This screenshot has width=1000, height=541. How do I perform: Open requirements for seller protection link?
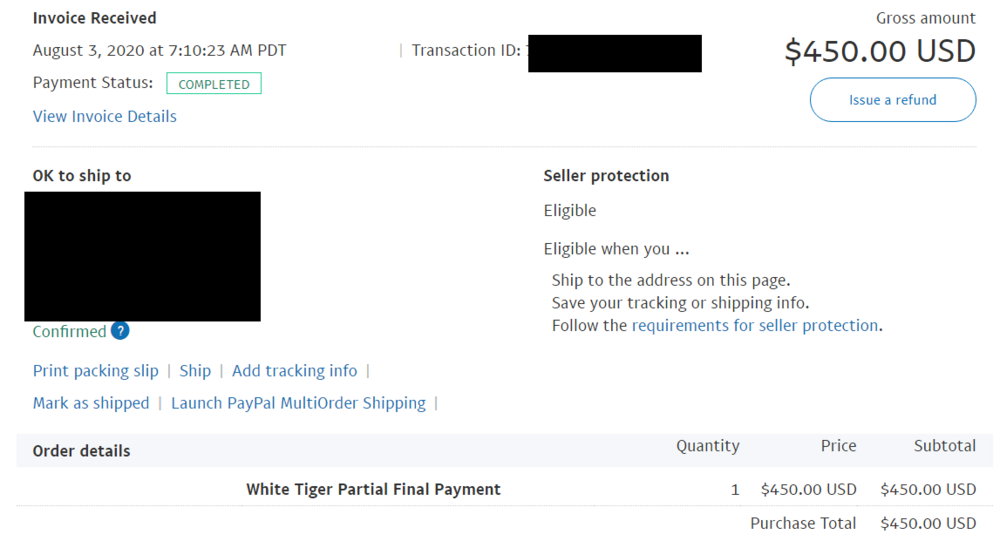tap(755, 325)
